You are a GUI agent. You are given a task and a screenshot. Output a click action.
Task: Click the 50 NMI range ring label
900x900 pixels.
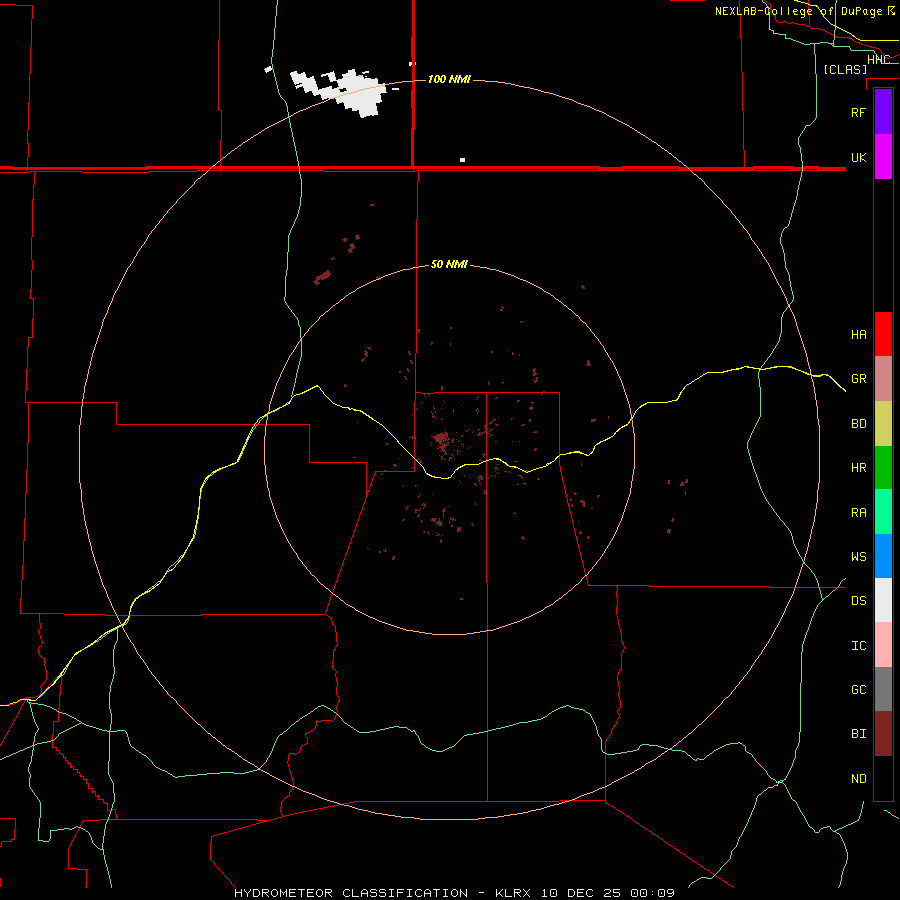click(x=449, y=264)
